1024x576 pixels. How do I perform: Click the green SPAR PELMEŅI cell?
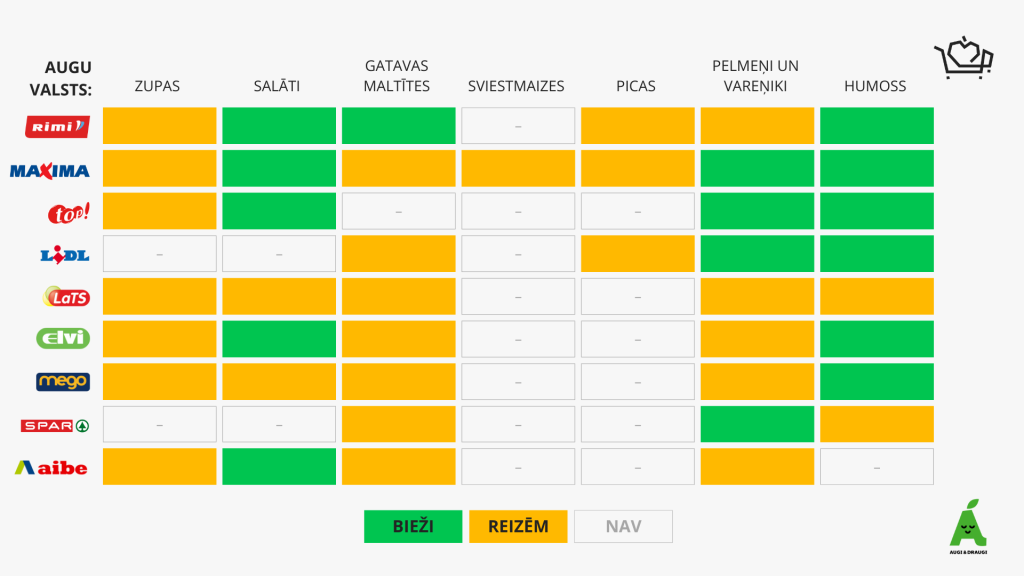[x=757, y=425]
